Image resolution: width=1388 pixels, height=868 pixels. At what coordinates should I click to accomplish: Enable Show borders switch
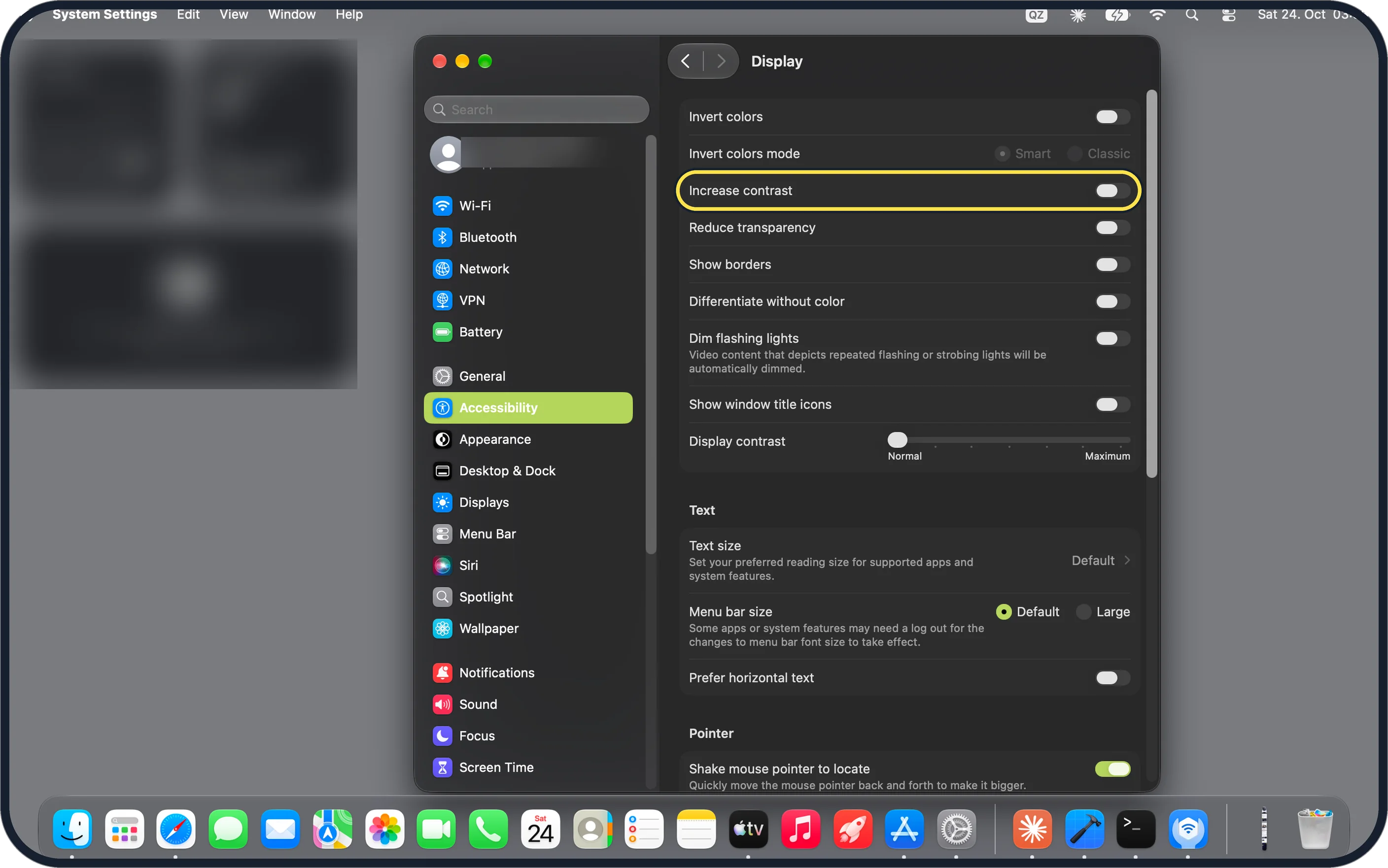1112,265
